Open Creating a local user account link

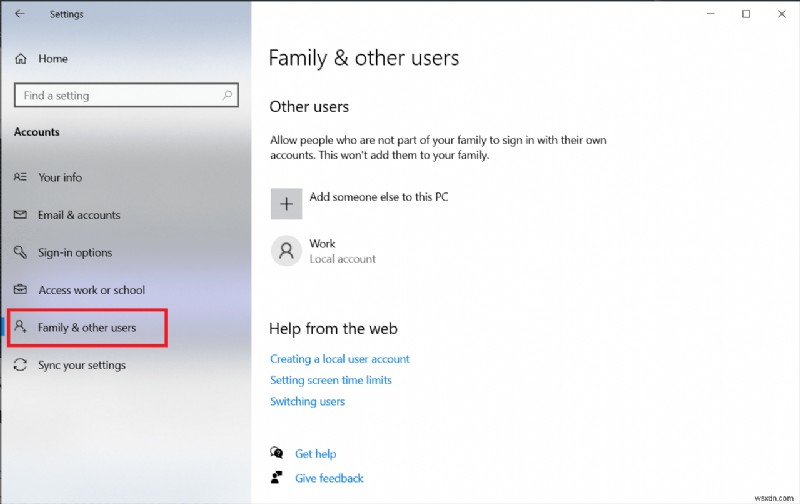click(340, 359)
